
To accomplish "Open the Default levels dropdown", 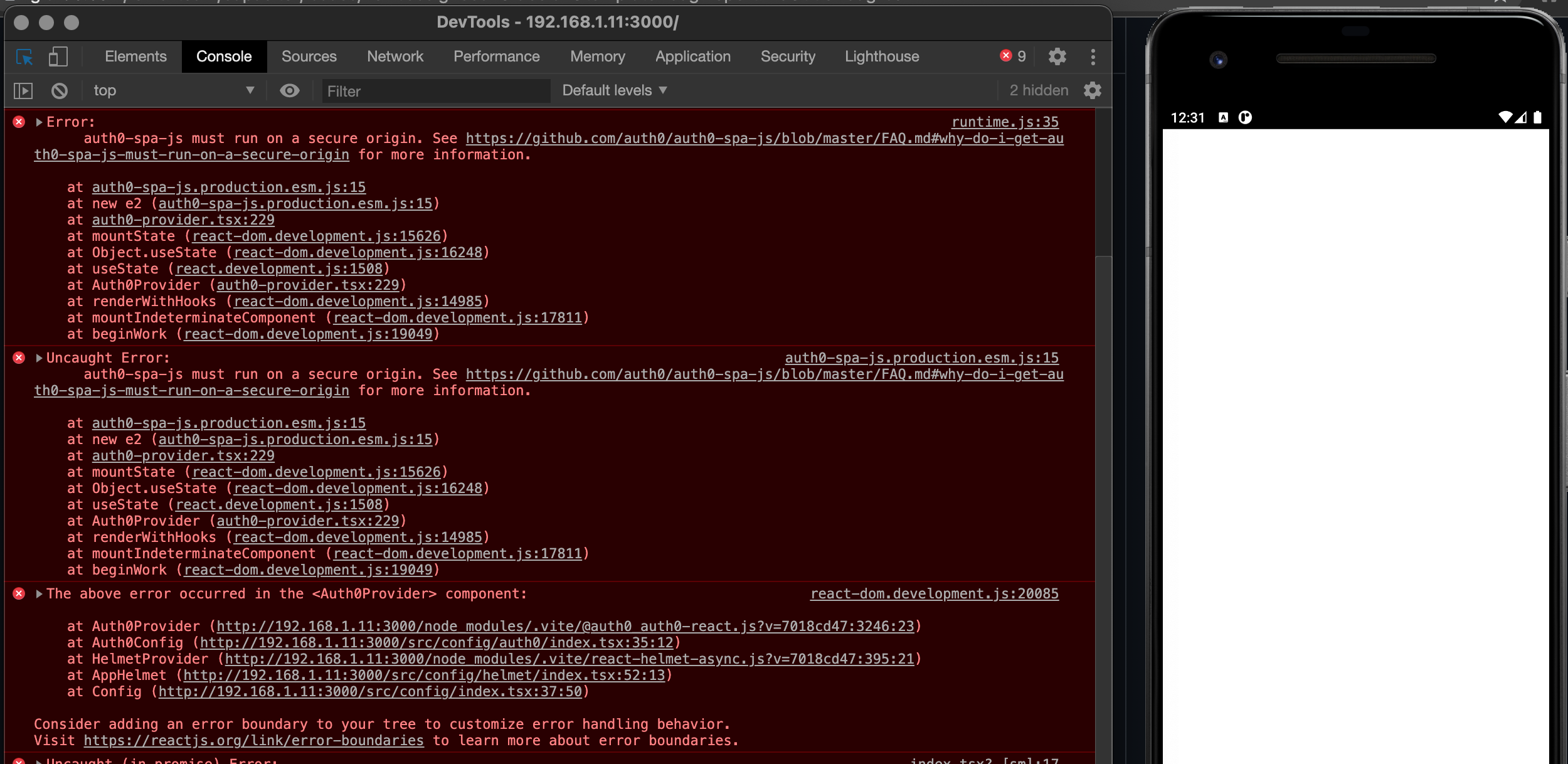I will (613, 90).
